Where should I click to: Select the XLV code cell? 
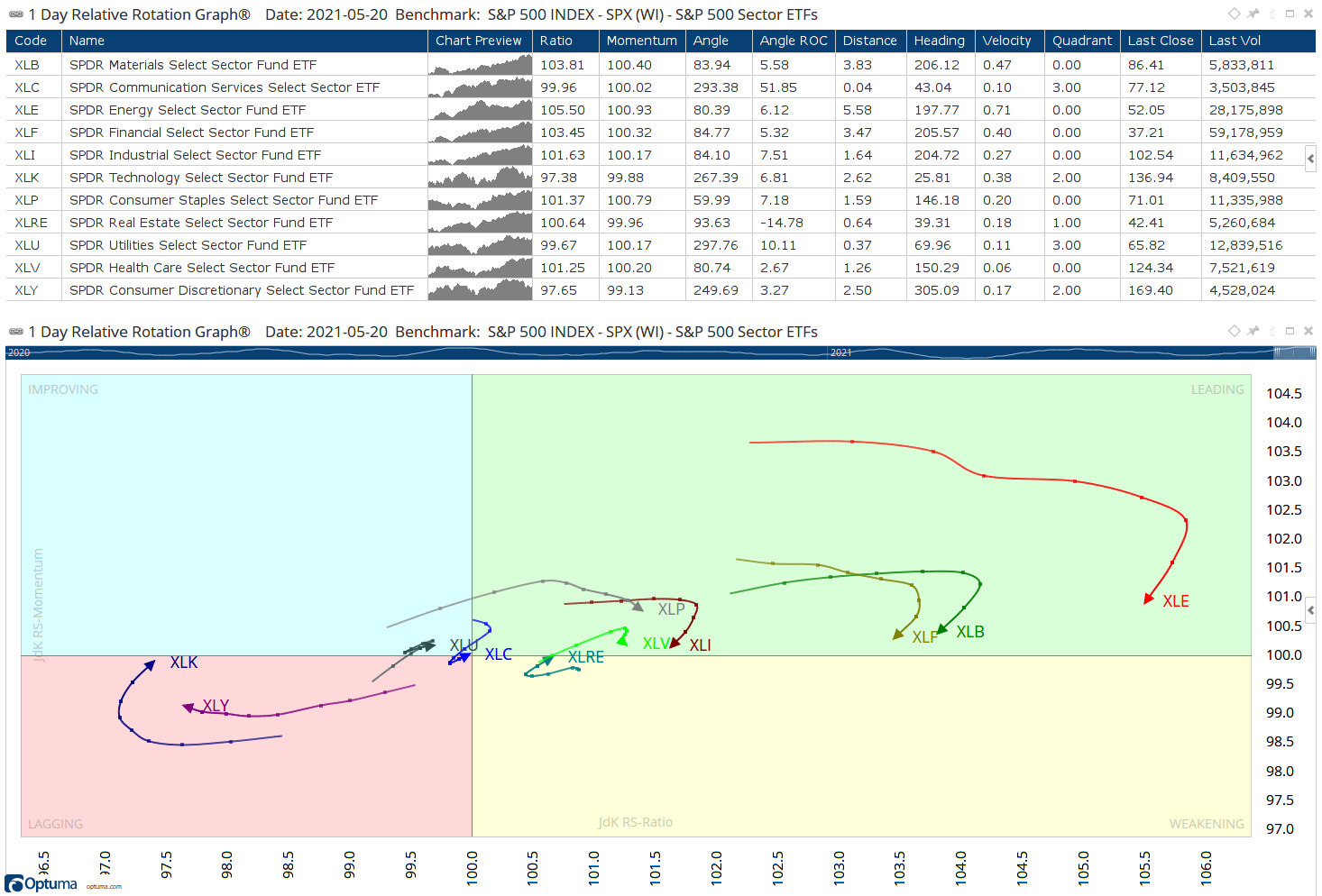[33, 268]
